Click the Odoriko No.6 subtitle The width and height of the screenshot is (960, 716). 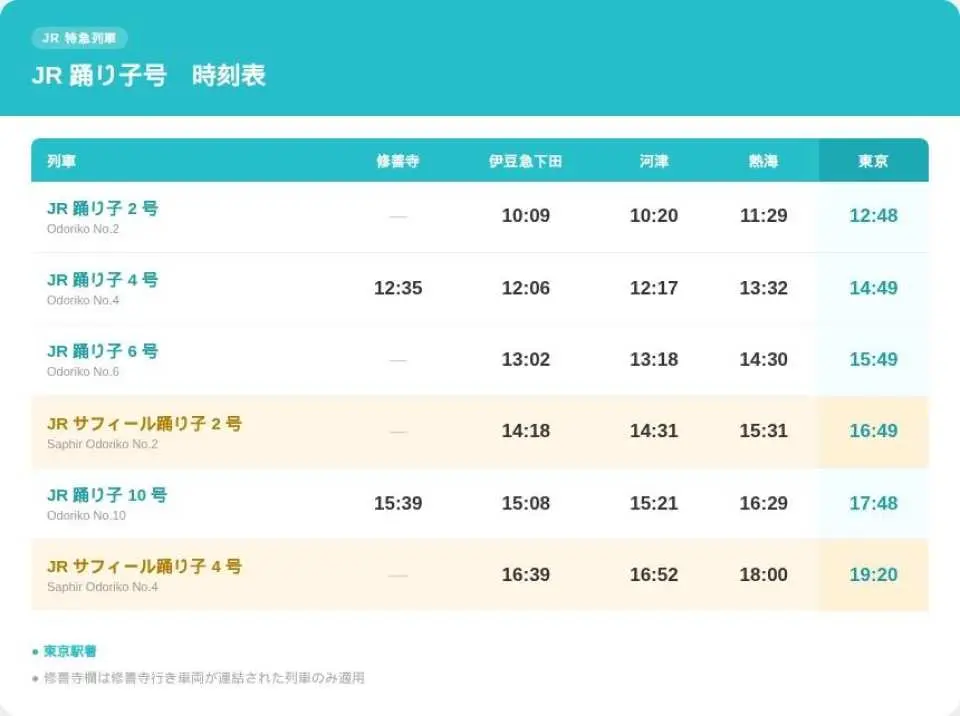[x=83, y=372]
